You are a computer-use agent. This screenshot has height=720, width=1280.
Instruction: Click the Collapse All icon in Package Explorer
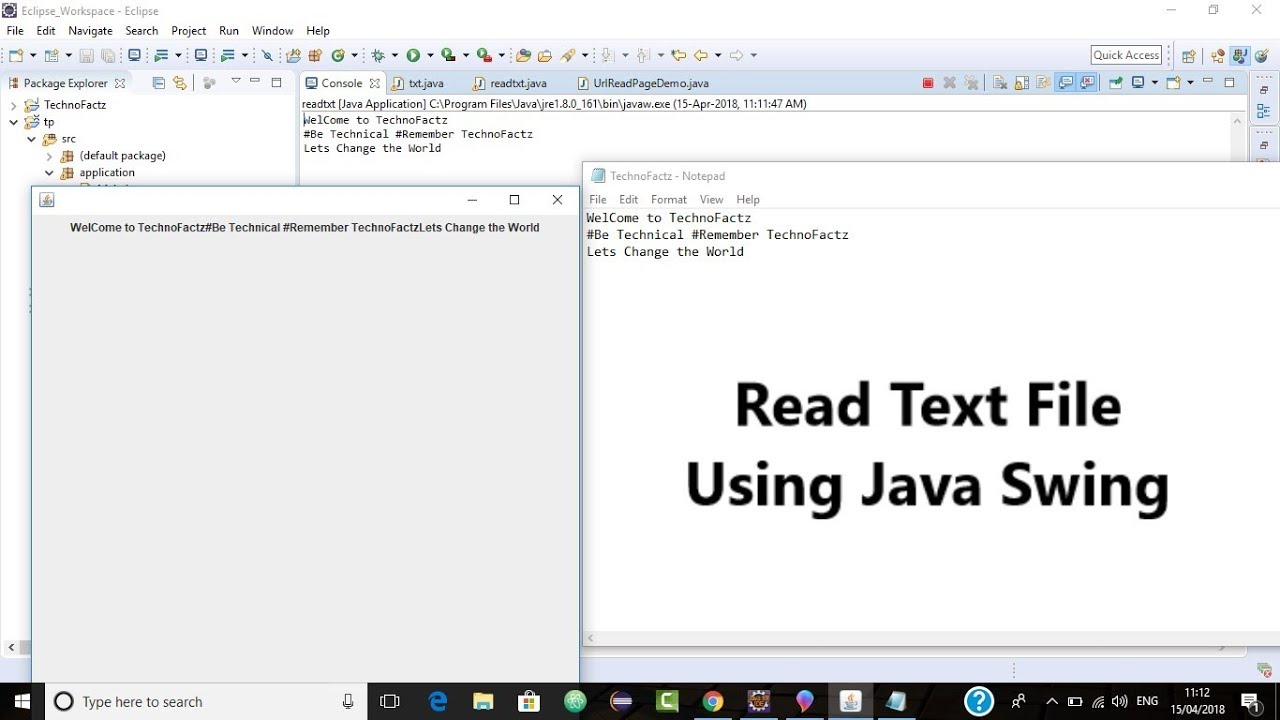(x=158, y=83)
